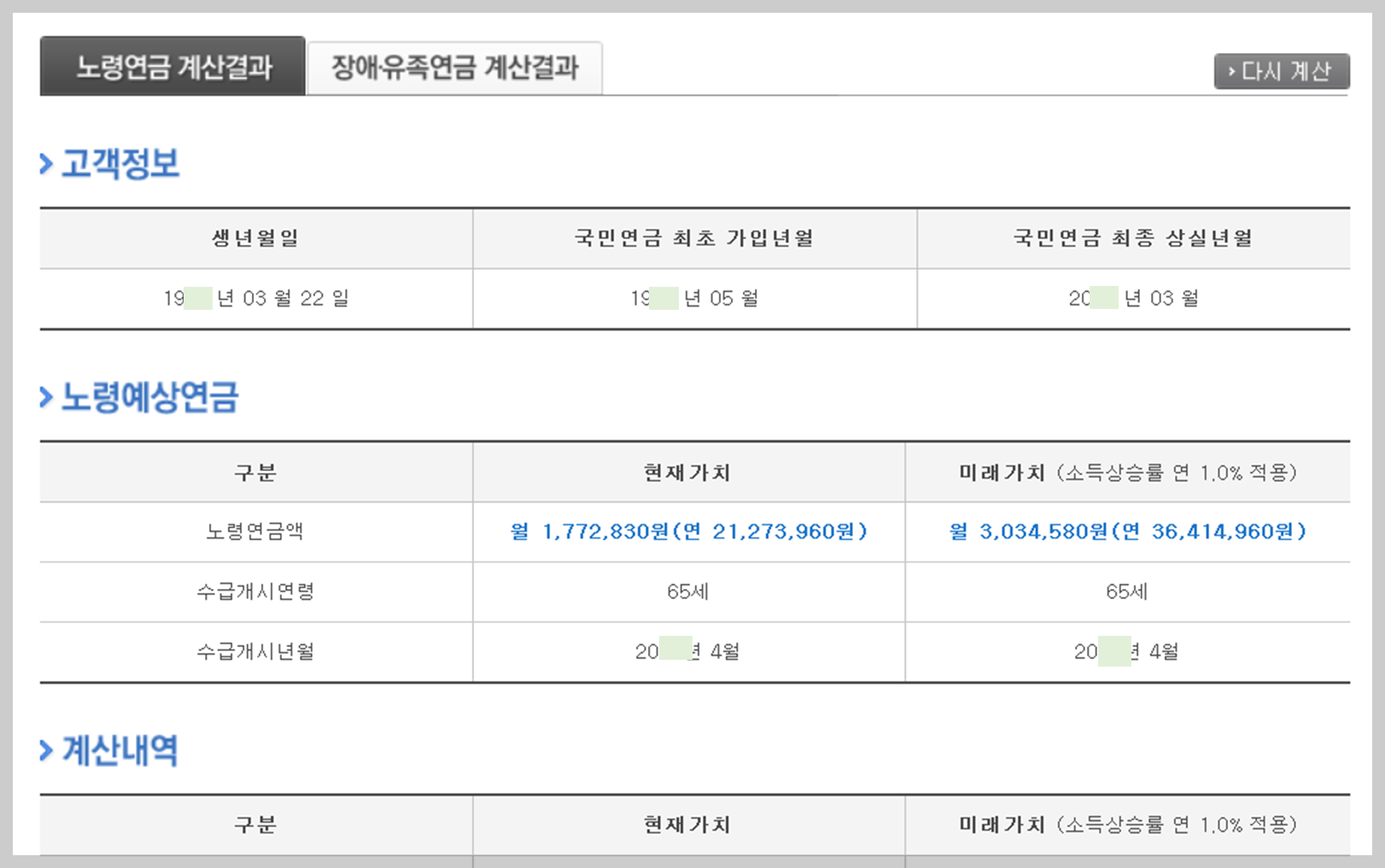
Task: Click the 고객정보 section heading
Action: point(120,165)
